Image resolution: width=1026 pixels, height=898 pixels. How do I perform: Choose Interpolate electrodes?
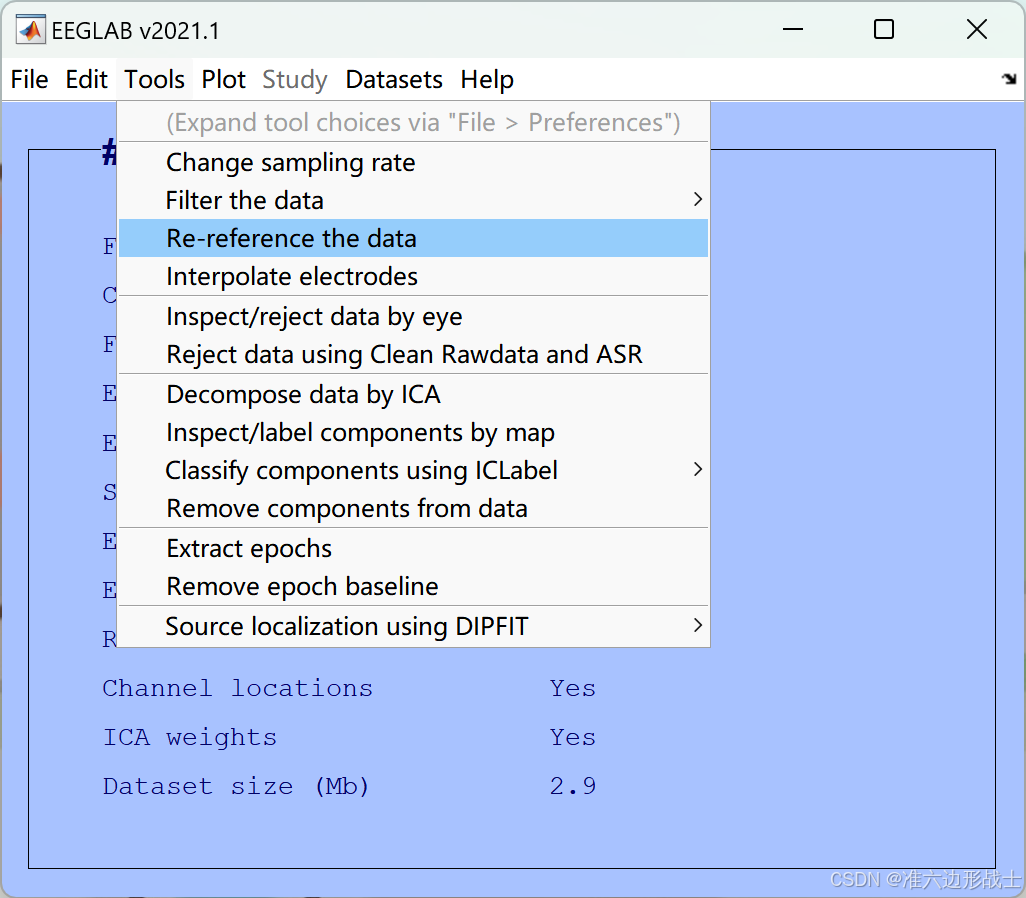point(414,276)
